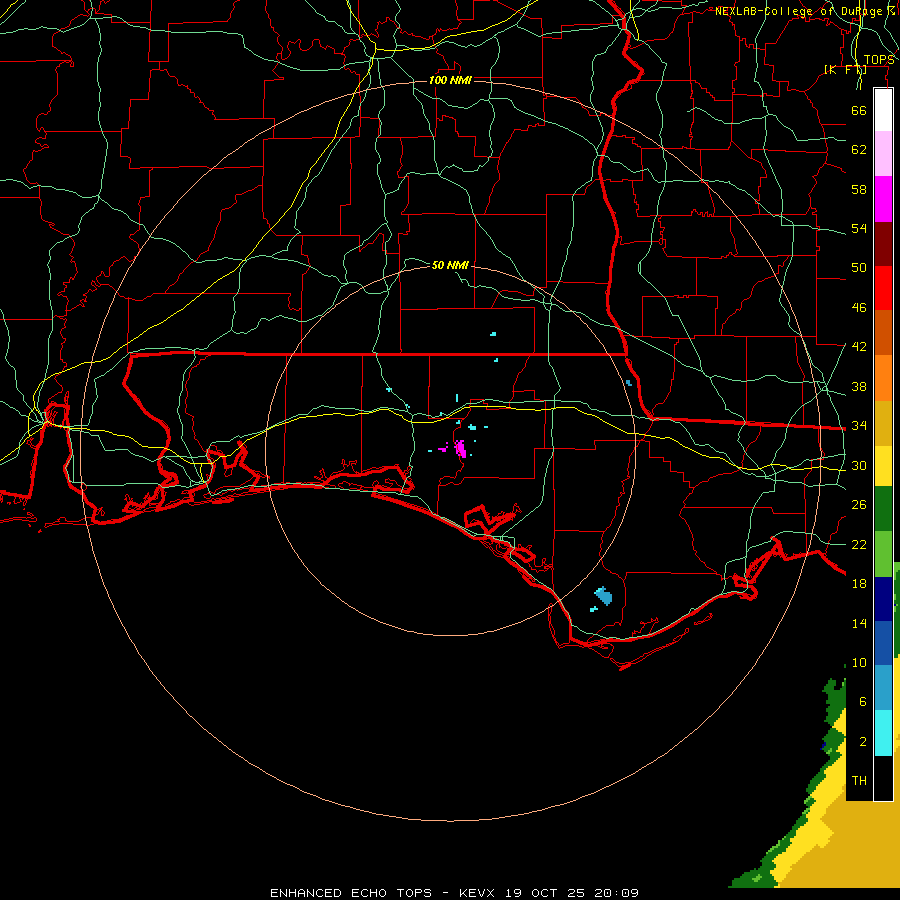Select the dark red legend swatch
The width and height of the screenshot is (900, 900).
[x=883, y=243]
